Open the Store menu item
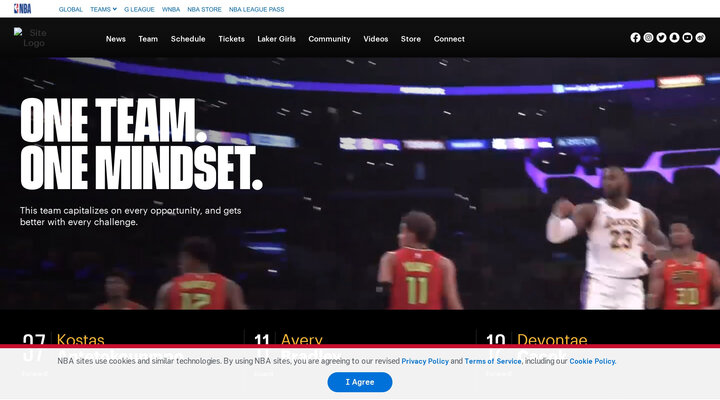 coord(411,39)
